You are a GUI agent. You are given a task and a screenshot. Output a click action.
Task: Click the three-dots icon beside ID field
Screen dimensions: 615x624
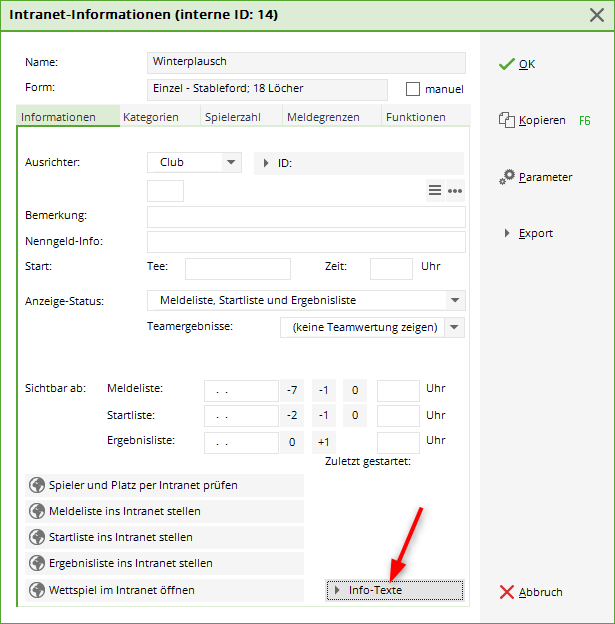point(455,191)
